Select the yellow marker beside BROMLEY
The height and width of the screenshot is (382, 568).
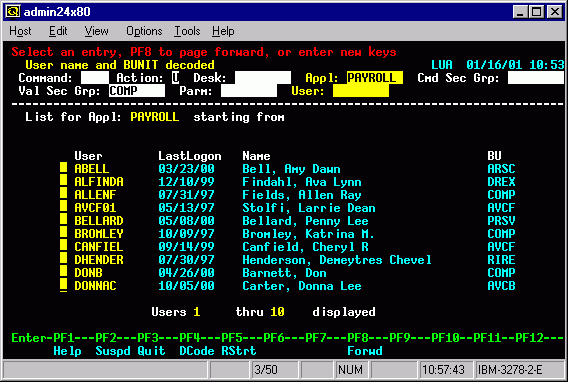click(x=63, y=233)
